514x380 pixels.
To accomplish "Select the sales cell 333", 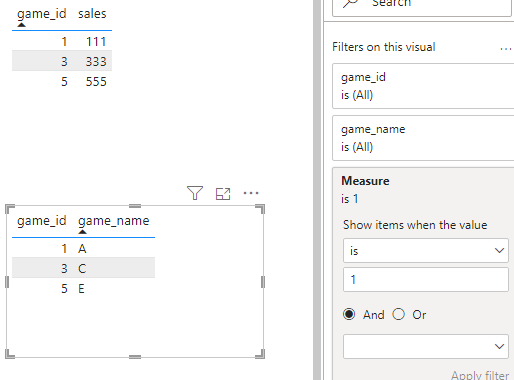I will coord(96,61).
